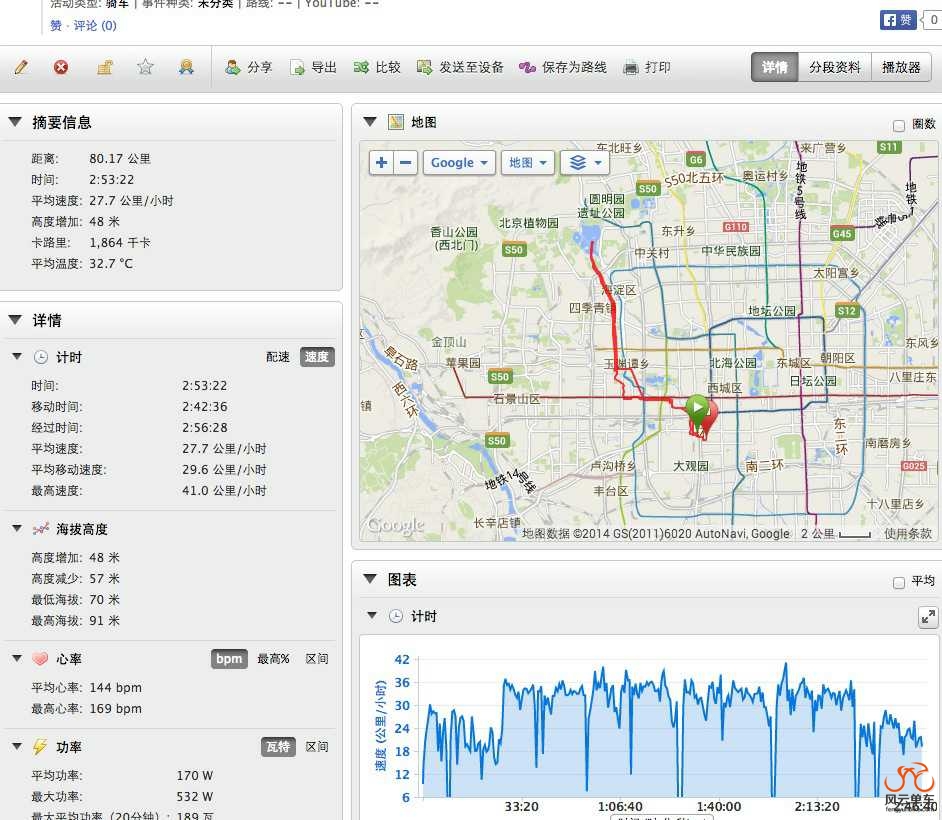This screenshot has width=942, height=820.
Task: Click the 导出 export button
Action: coord(313,67)
